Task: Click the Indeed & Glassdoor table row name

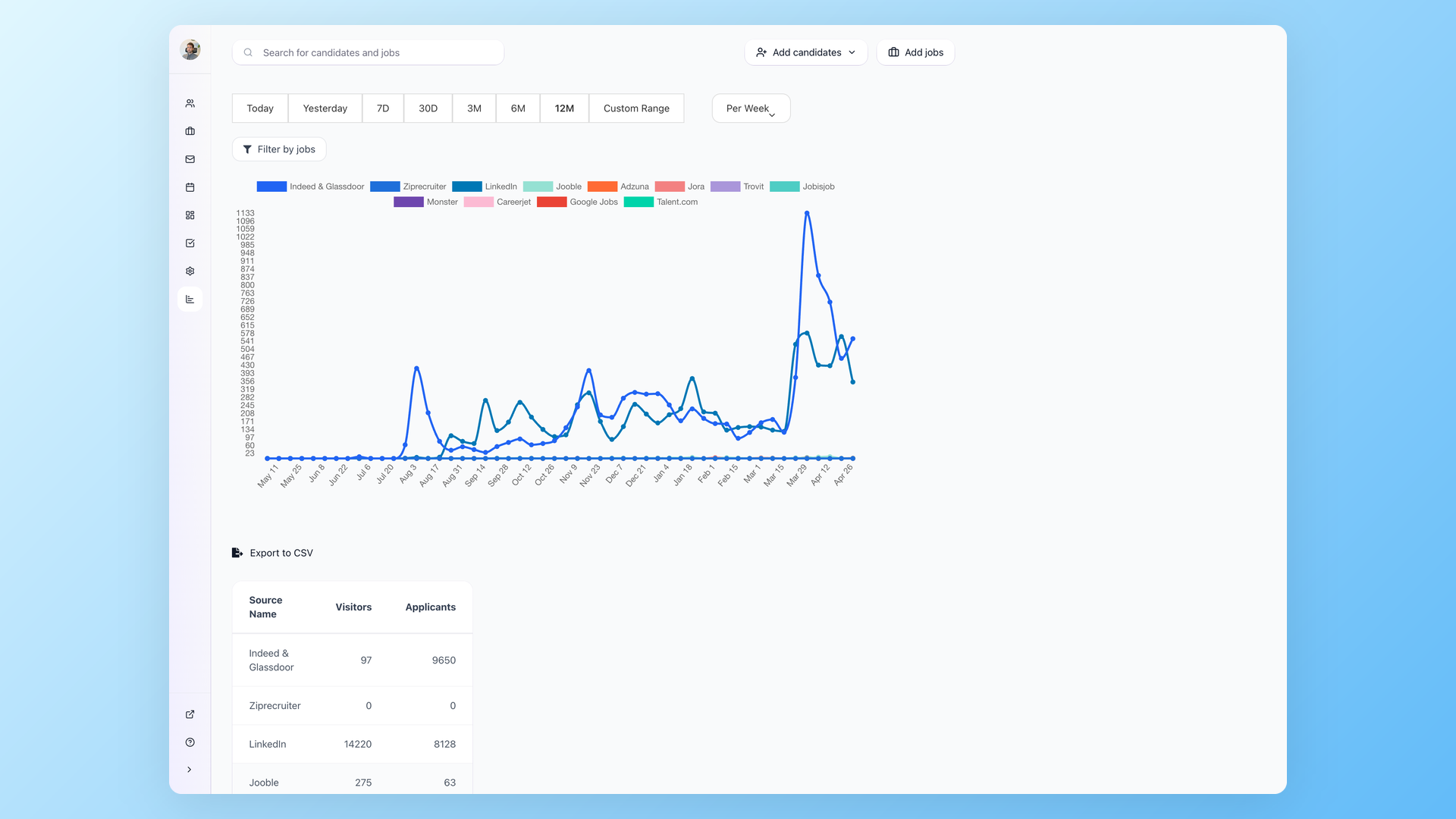Action: click(x=271, y=661)
